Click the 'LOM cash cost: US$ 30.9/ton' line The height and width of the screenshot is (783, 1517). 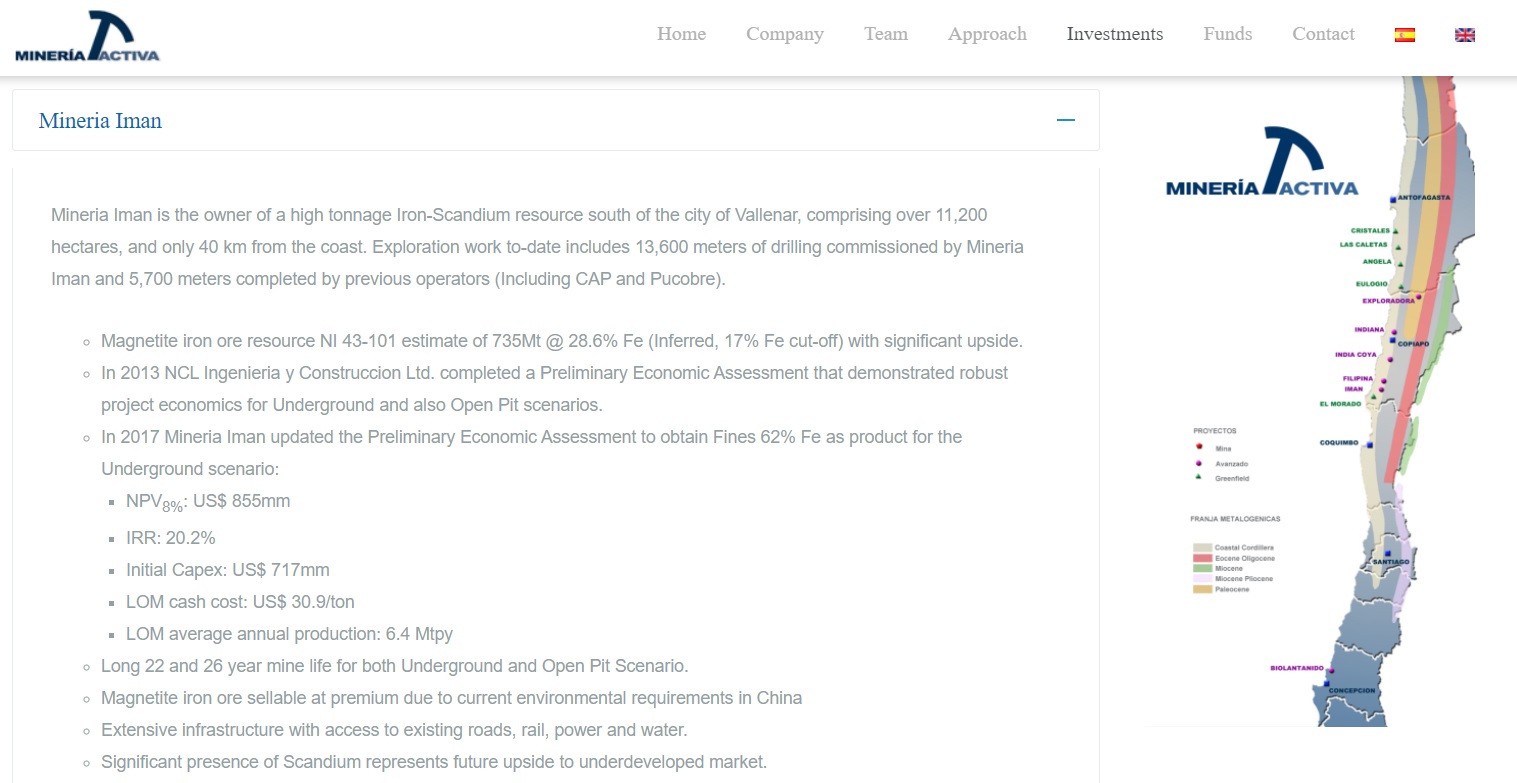pyautogui.click(x=240, y=602)
